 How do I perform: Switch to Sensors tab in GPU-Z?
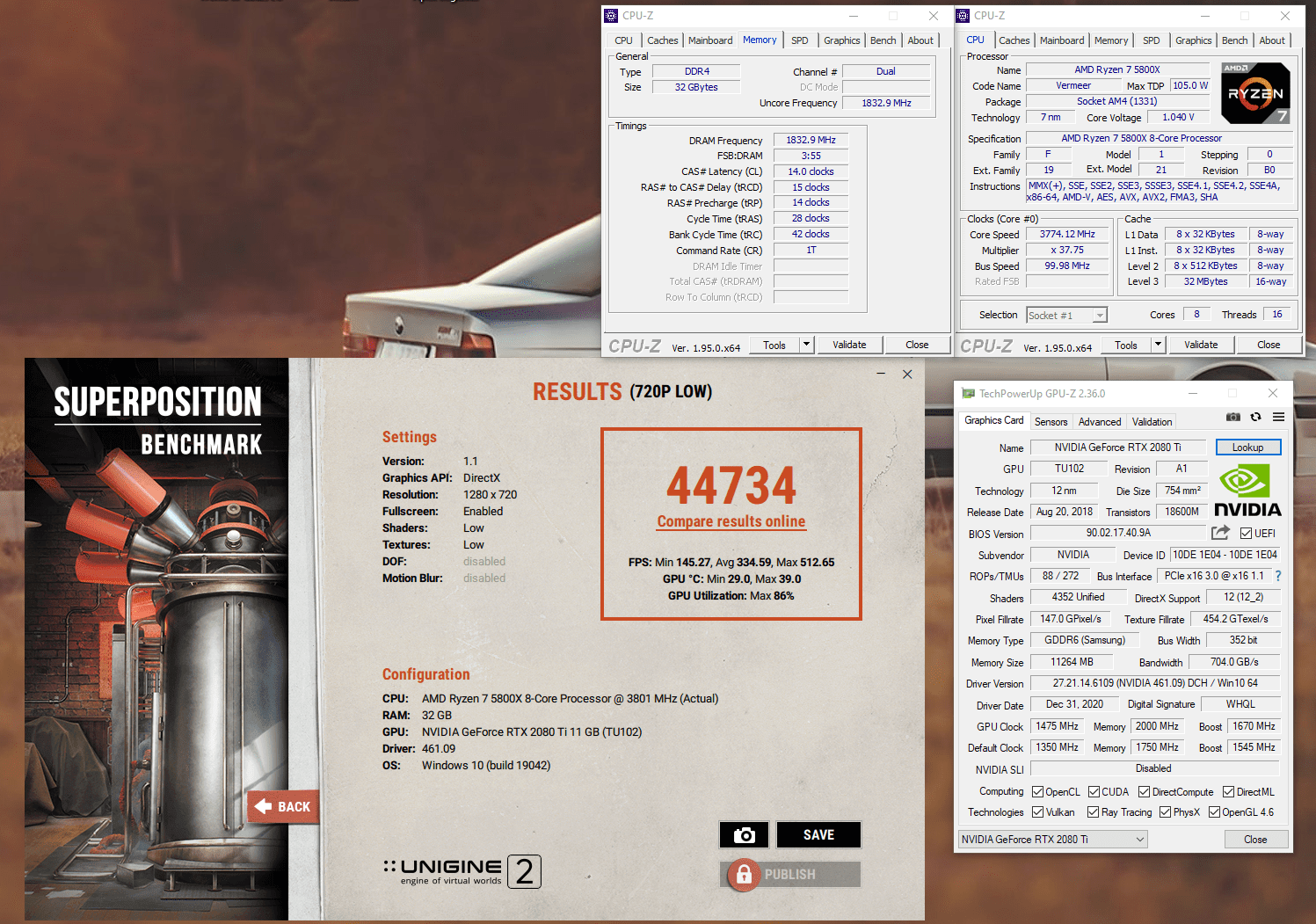pyautogui.click(x=1051, y=422)
